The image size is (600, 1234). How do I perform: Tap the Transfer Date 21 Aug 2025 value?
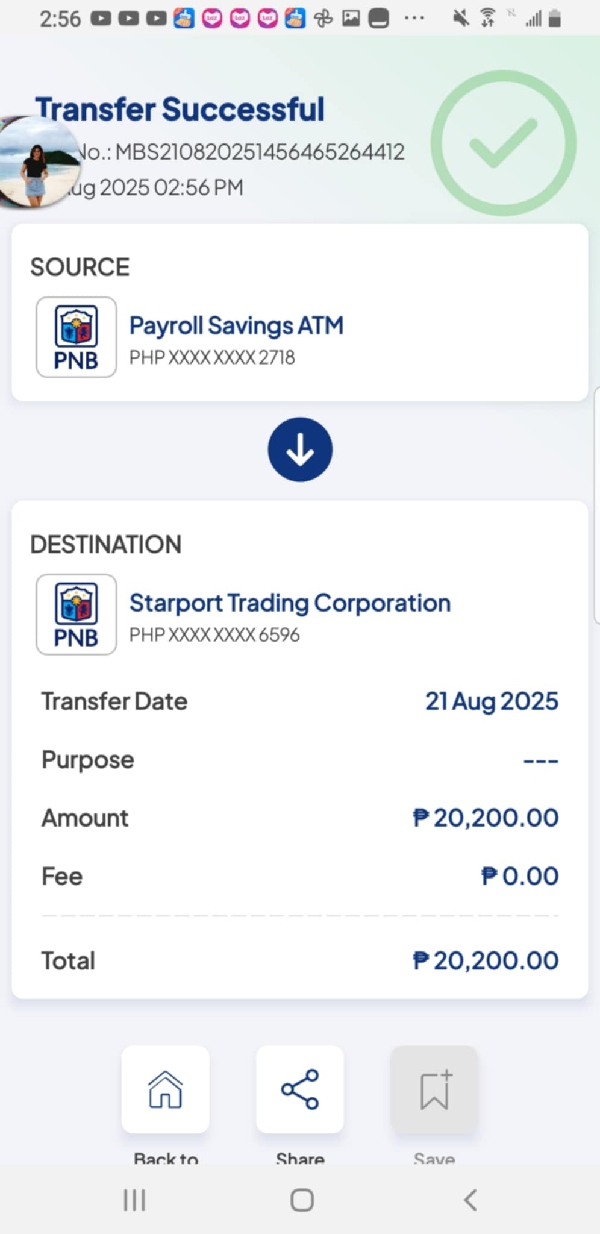click(491, 701)
